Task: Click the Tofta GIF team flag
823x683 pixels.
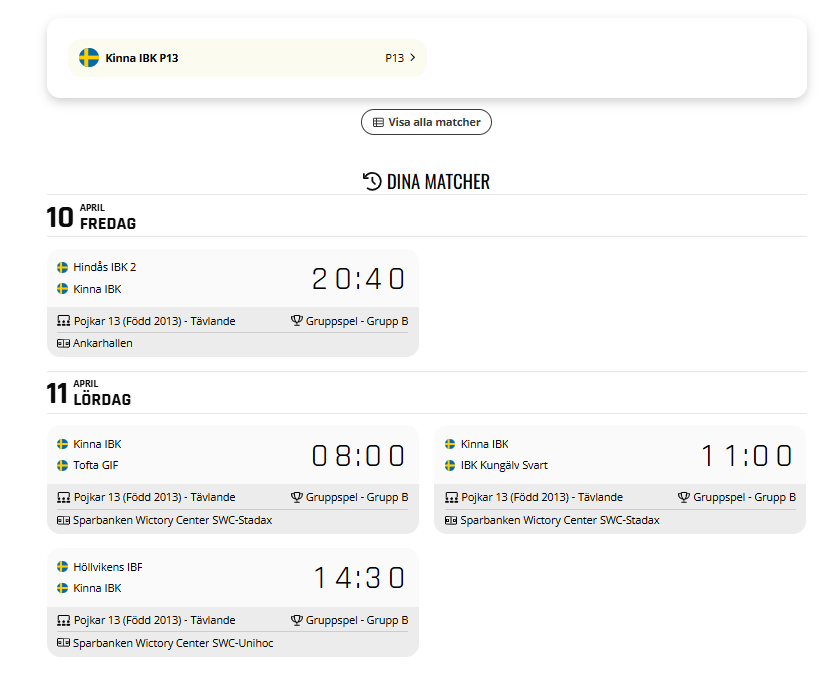Action: (62, 465)
